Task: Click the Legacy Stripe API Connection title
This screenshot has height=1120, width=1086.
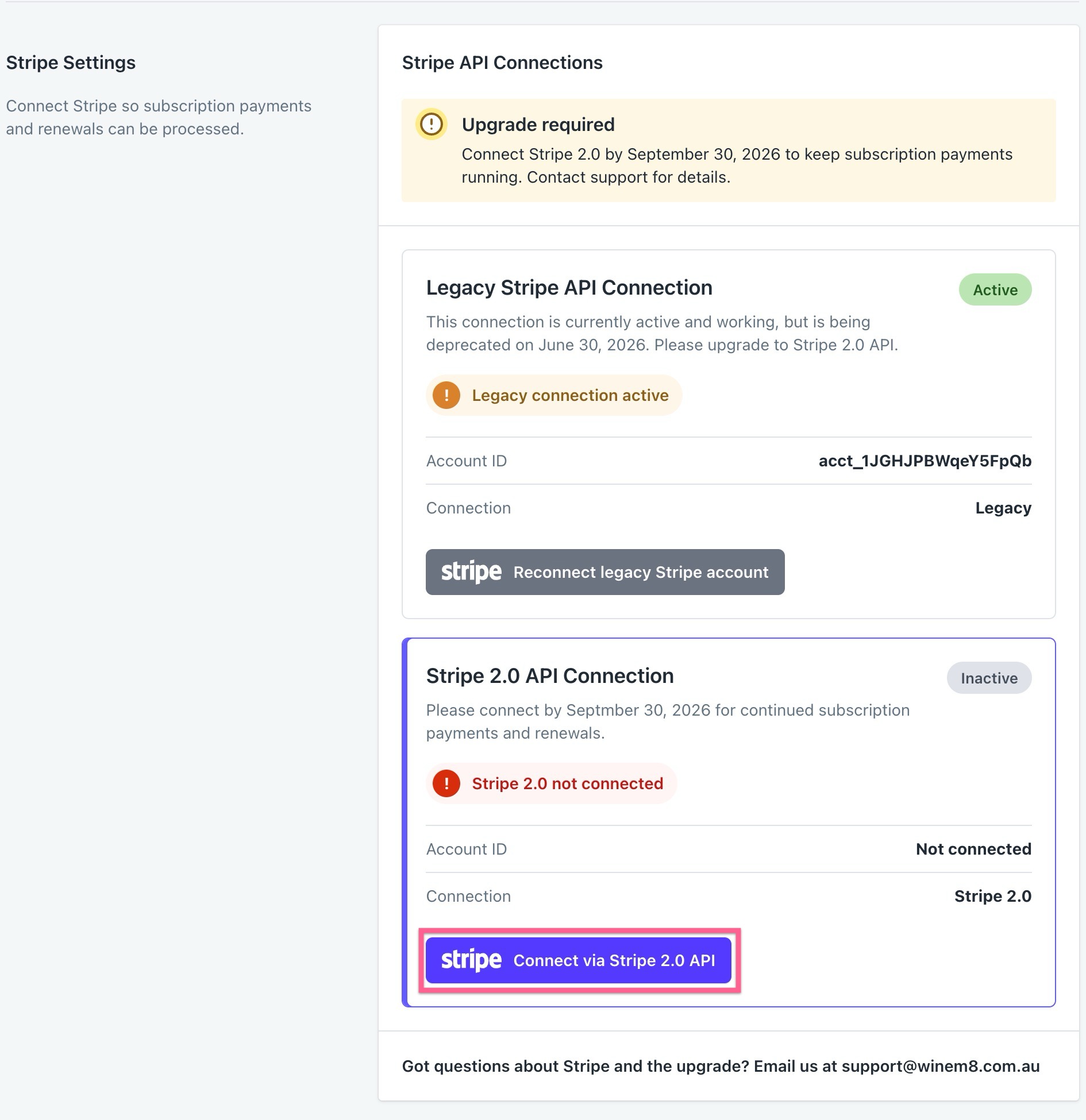Action: [569, 287]
